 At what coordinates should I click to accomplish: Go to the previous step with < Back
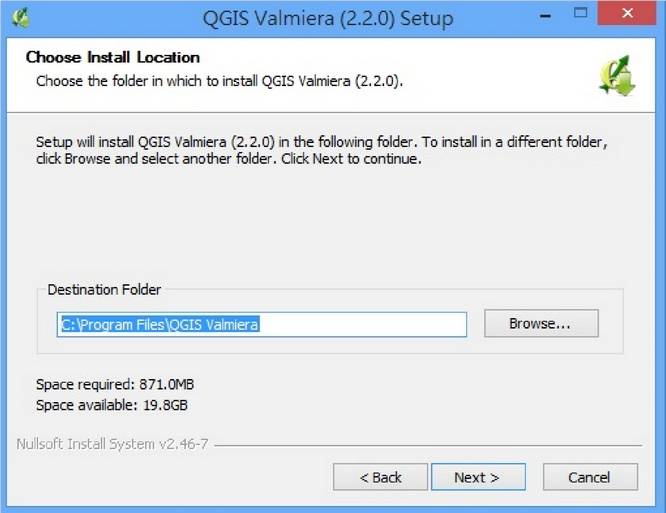click(x=380, y=477)
